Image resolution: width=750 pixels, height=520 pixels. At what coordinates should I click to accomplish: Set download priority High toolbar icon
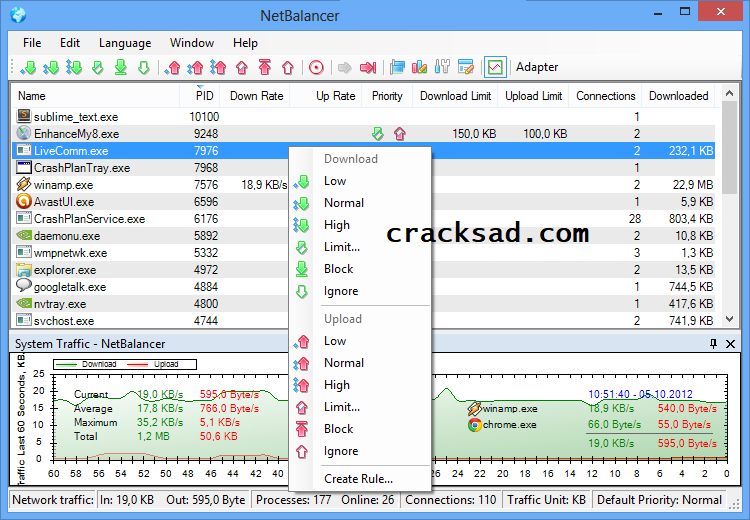coord(74,67)
